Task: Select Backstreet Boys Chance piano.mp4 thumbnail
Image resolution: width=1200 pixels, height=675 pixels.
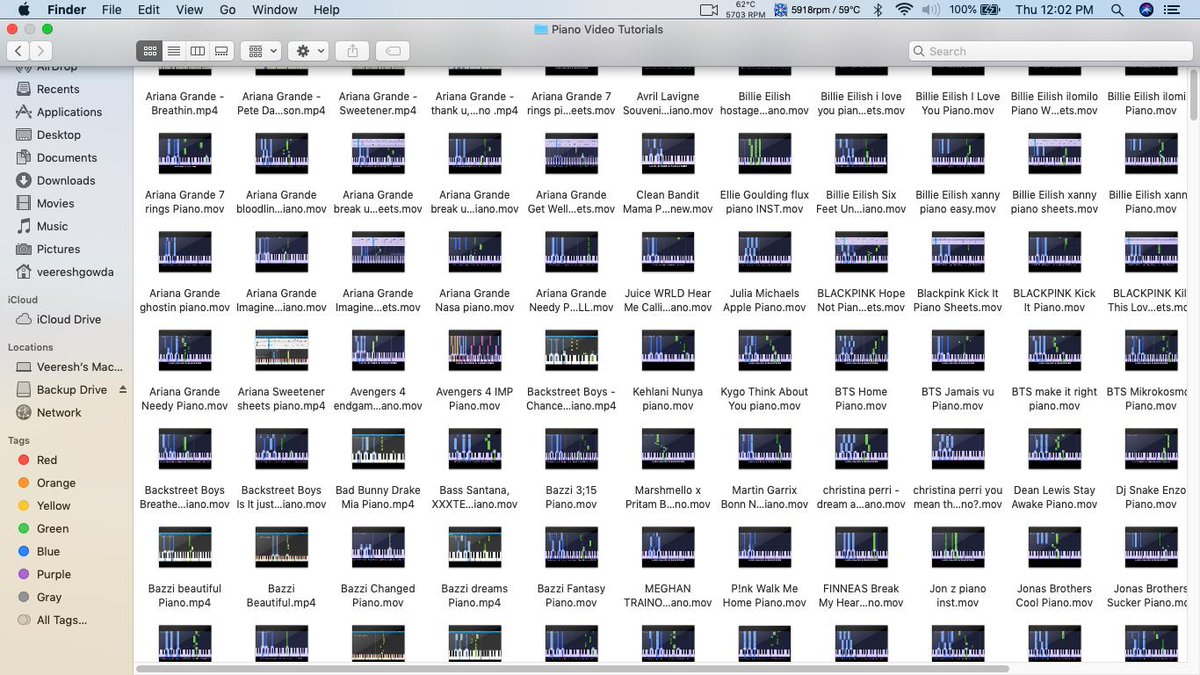Action: click(x=571, y=351)
